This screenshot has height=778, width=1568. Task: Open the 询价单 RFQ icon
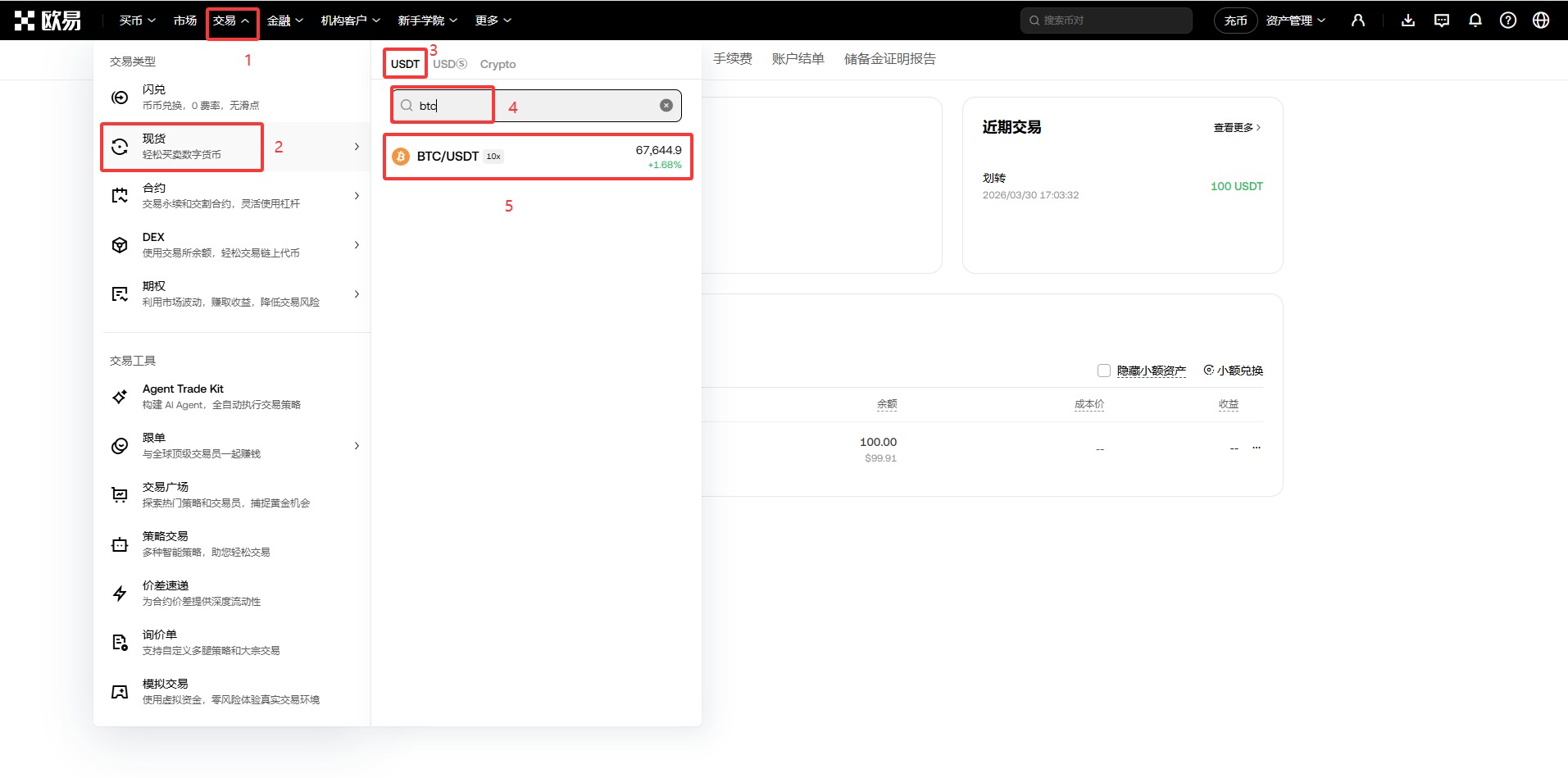[120, 643]
